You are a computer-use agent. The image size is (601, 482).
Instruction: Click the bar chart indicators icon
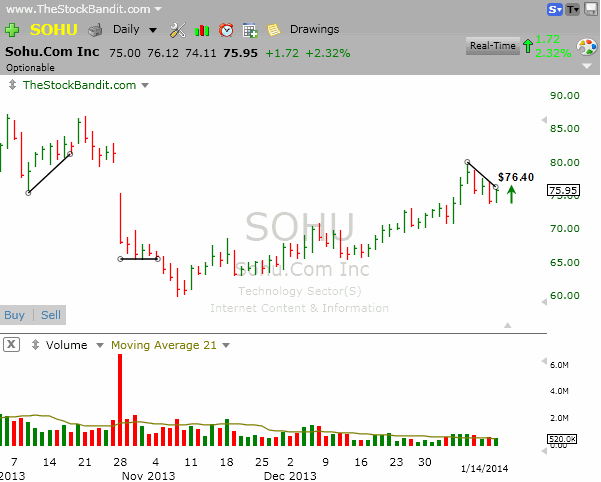202,30
